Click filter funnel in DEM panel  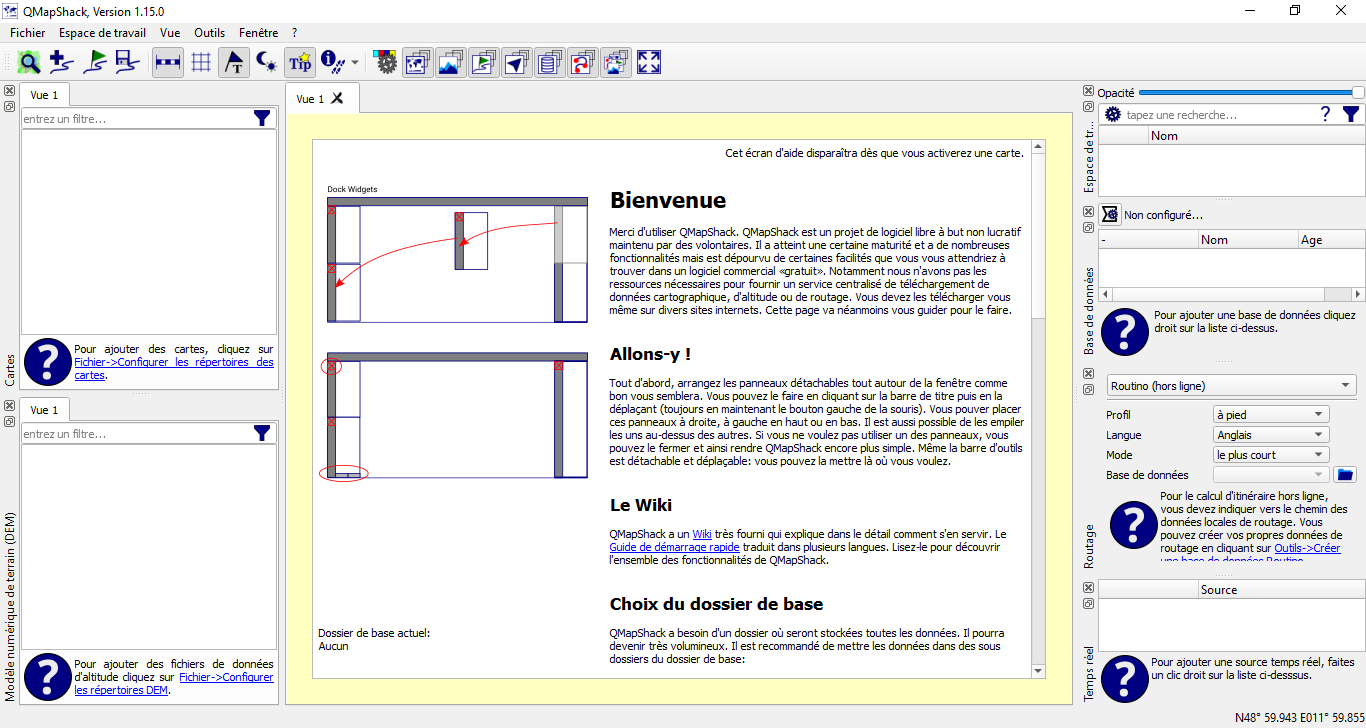[262, 433]
